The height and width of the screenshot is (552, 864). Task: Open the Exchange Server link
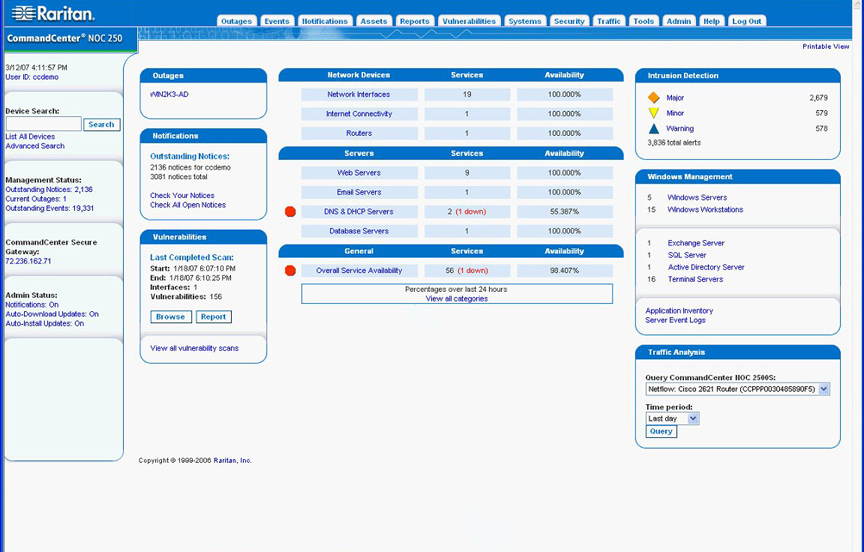point(696,243)
